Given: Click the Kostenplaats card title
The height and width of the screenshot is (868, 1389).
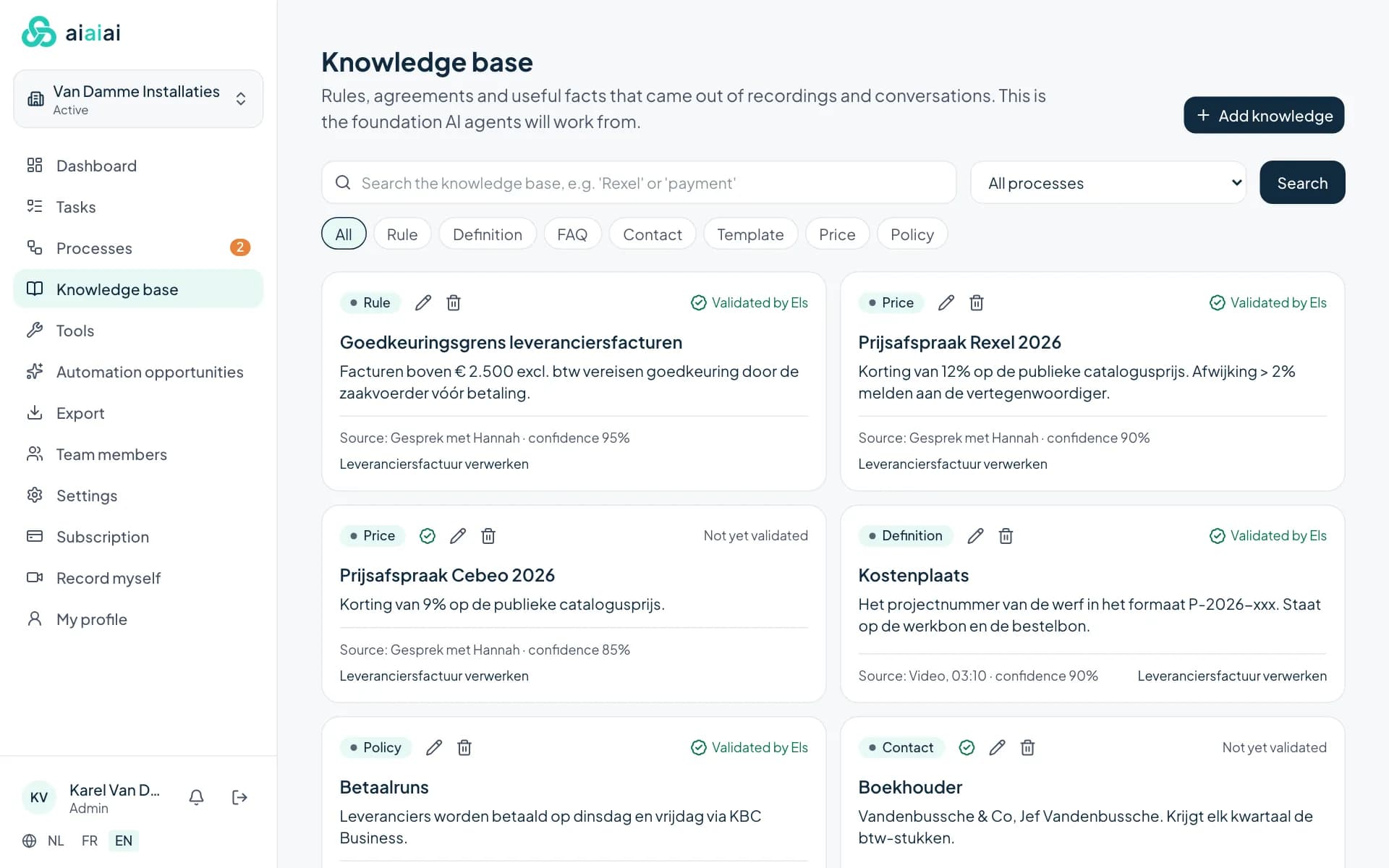Looking at the screenshot, I should point(913,575).
